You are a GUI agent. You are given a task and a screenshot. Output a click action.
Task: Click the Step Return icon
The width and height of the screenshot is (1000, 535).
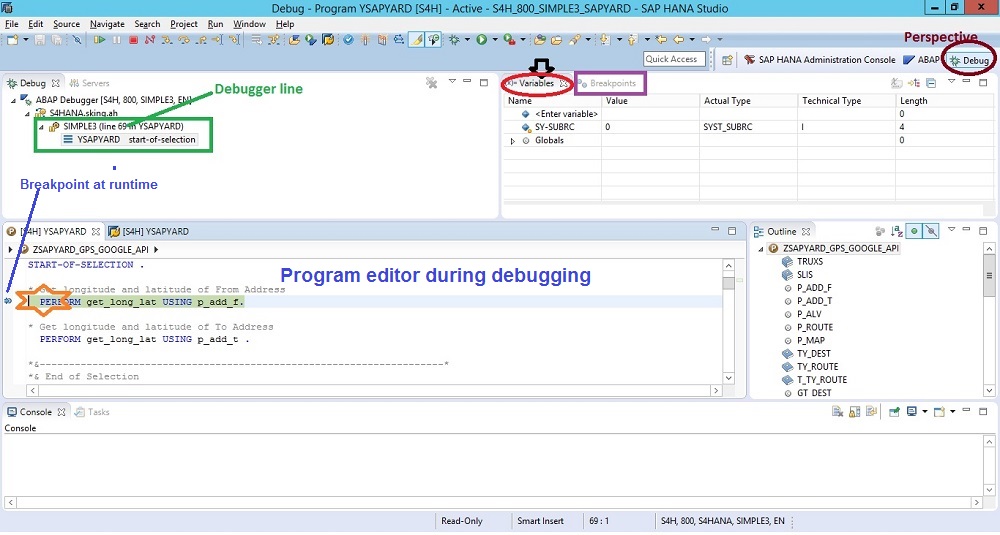click(201, 40)
